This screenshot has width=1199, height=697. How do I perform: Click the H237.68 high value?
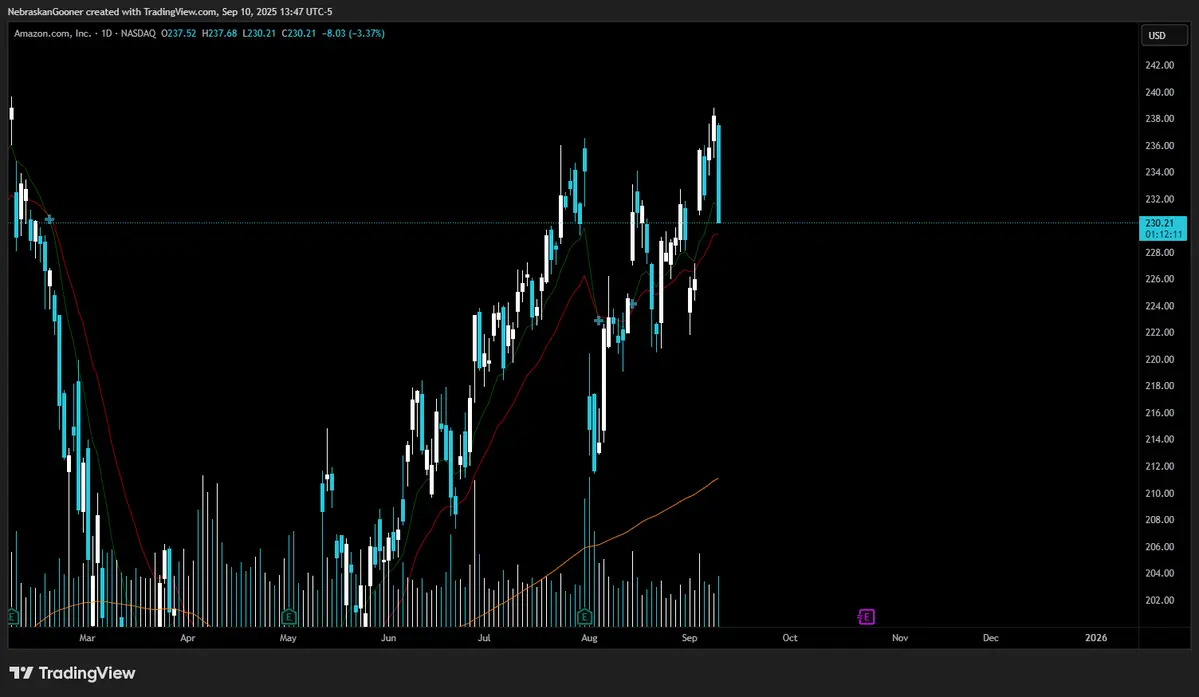point(219,34)
